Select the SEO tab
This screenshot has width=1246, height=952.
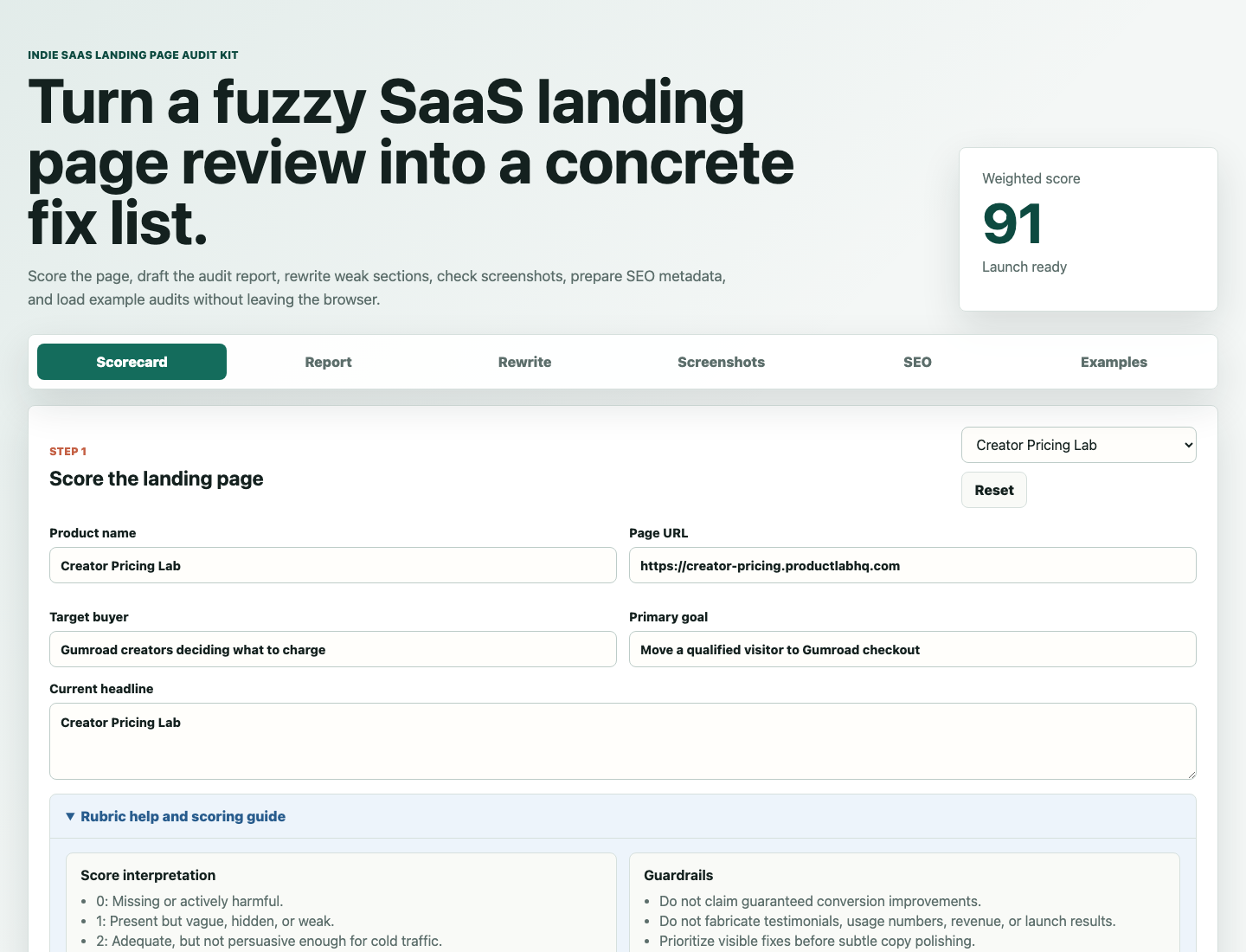[x=917, y=362]
